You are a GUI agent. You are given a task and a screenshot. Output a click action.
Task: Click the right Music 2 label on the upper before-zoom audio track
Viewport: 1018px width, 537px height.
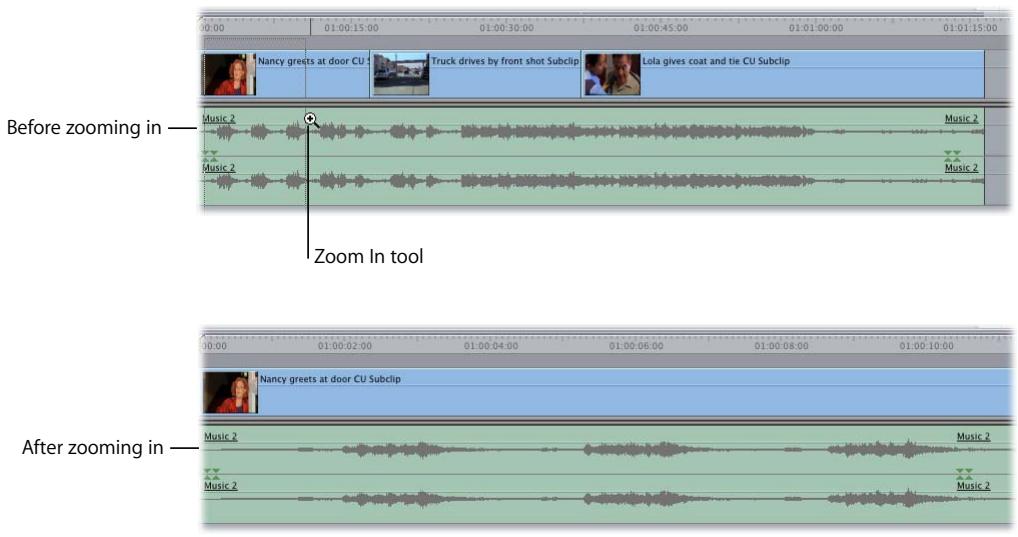[962, 118]
